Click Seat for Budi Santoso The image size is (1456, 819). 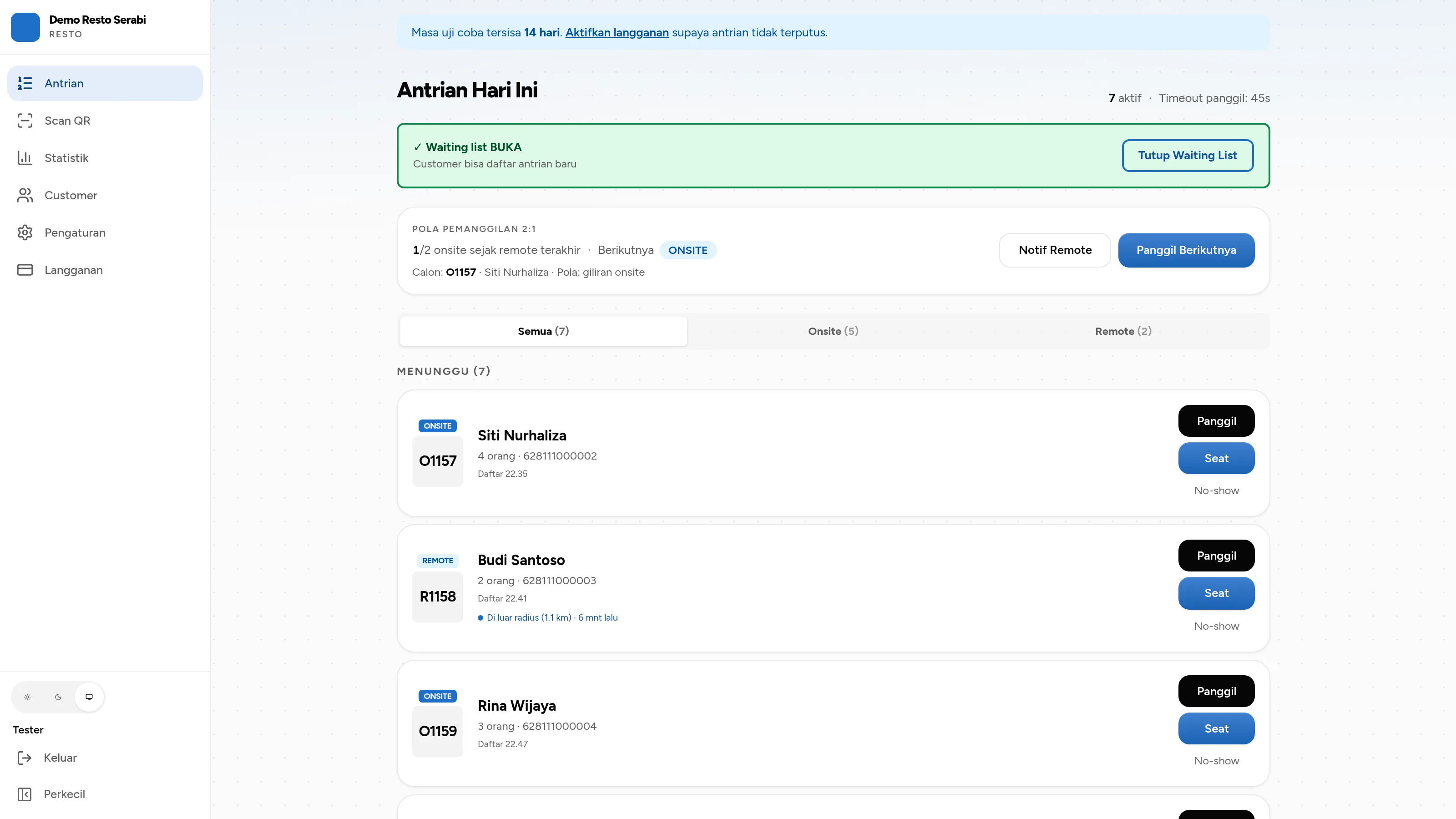point(1216,593)
